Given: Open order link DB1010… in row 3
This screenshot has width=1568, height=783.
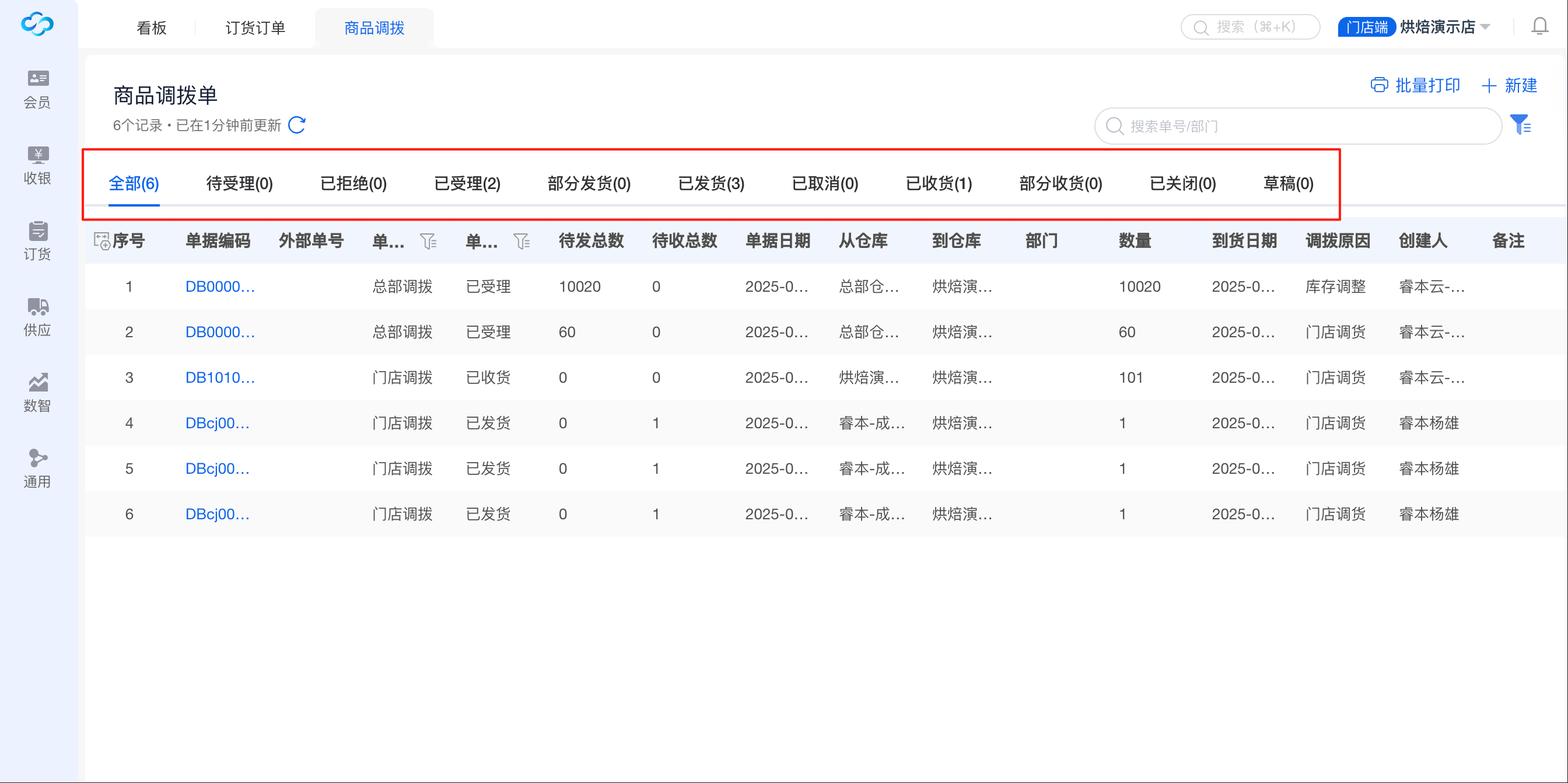Looking at the screenshot, I should [220, 377].
